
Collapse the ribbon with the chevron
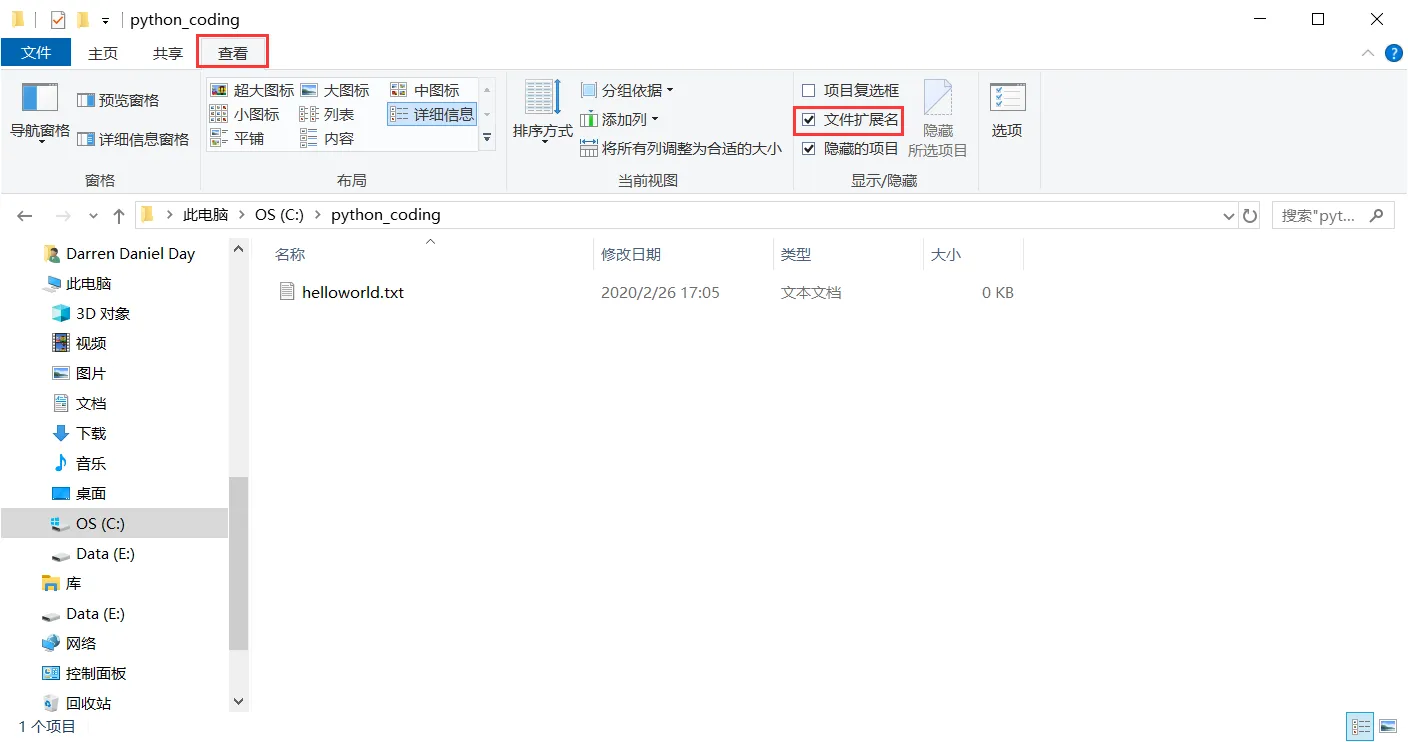click(1367, 53)
